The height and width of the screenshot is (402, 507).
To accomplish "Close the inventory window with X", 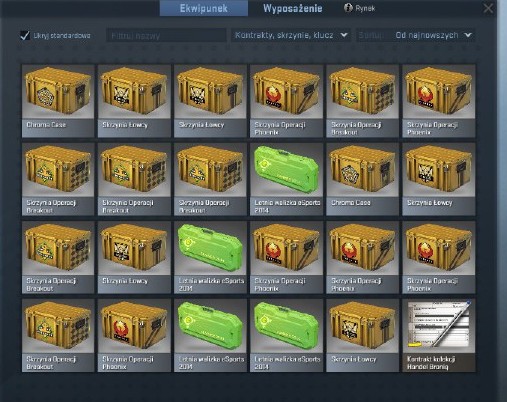I will point(488,8).
